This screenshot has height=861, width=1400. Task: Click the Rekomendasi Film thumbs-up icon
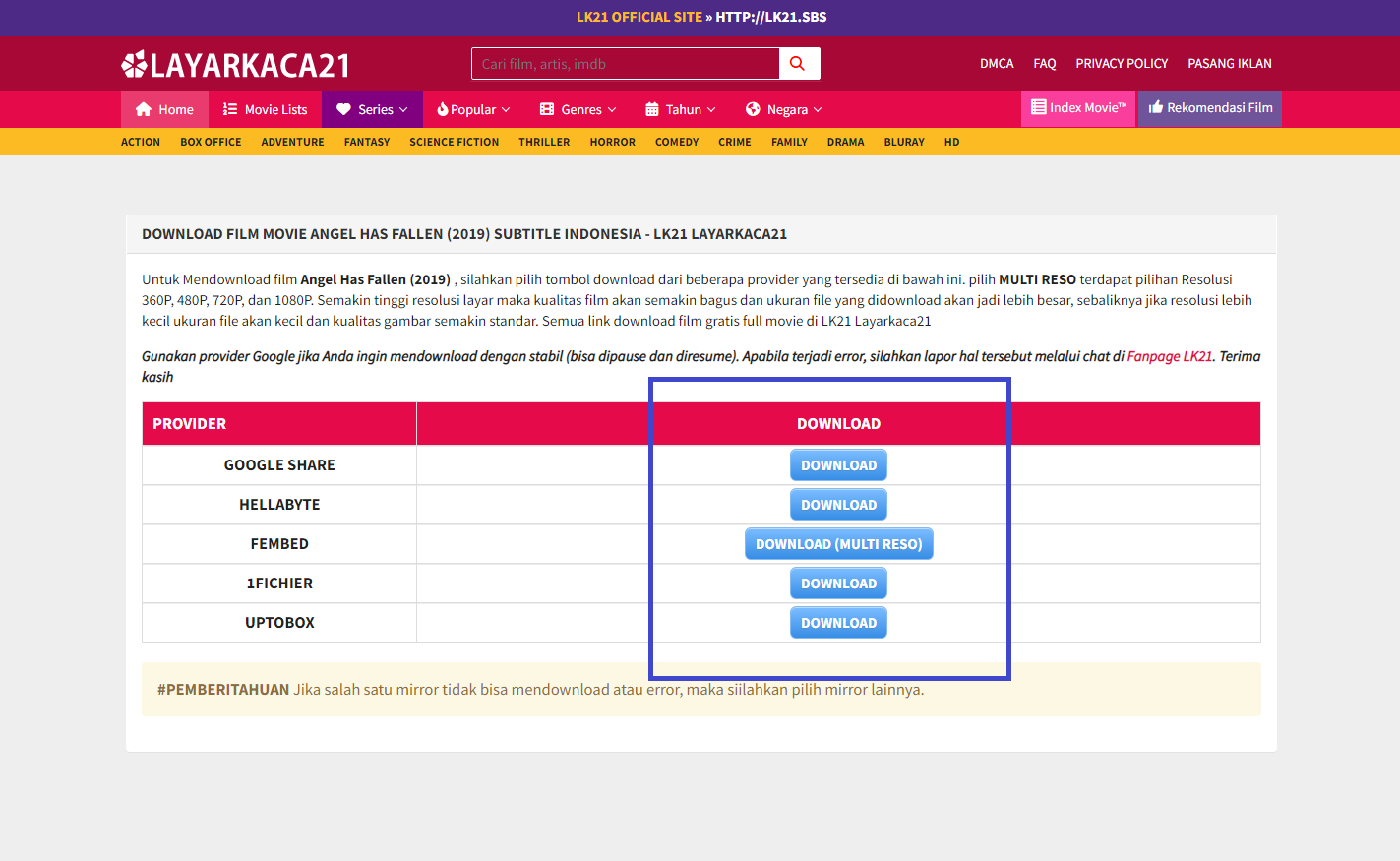point(1156,107)
